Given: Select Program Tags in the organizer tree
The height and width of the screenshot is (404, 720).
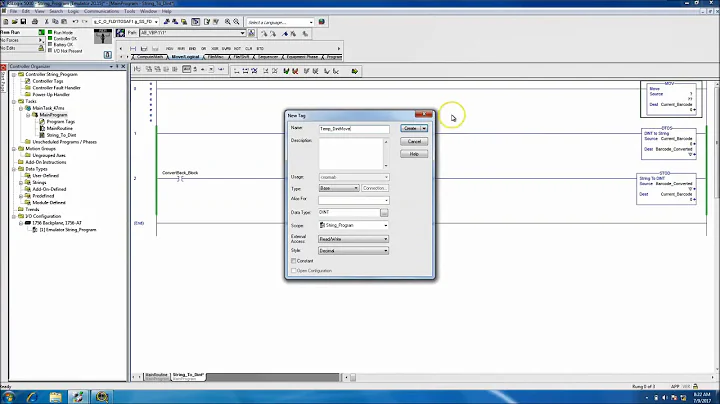Looking at the screenshot, I should (61, 122).
